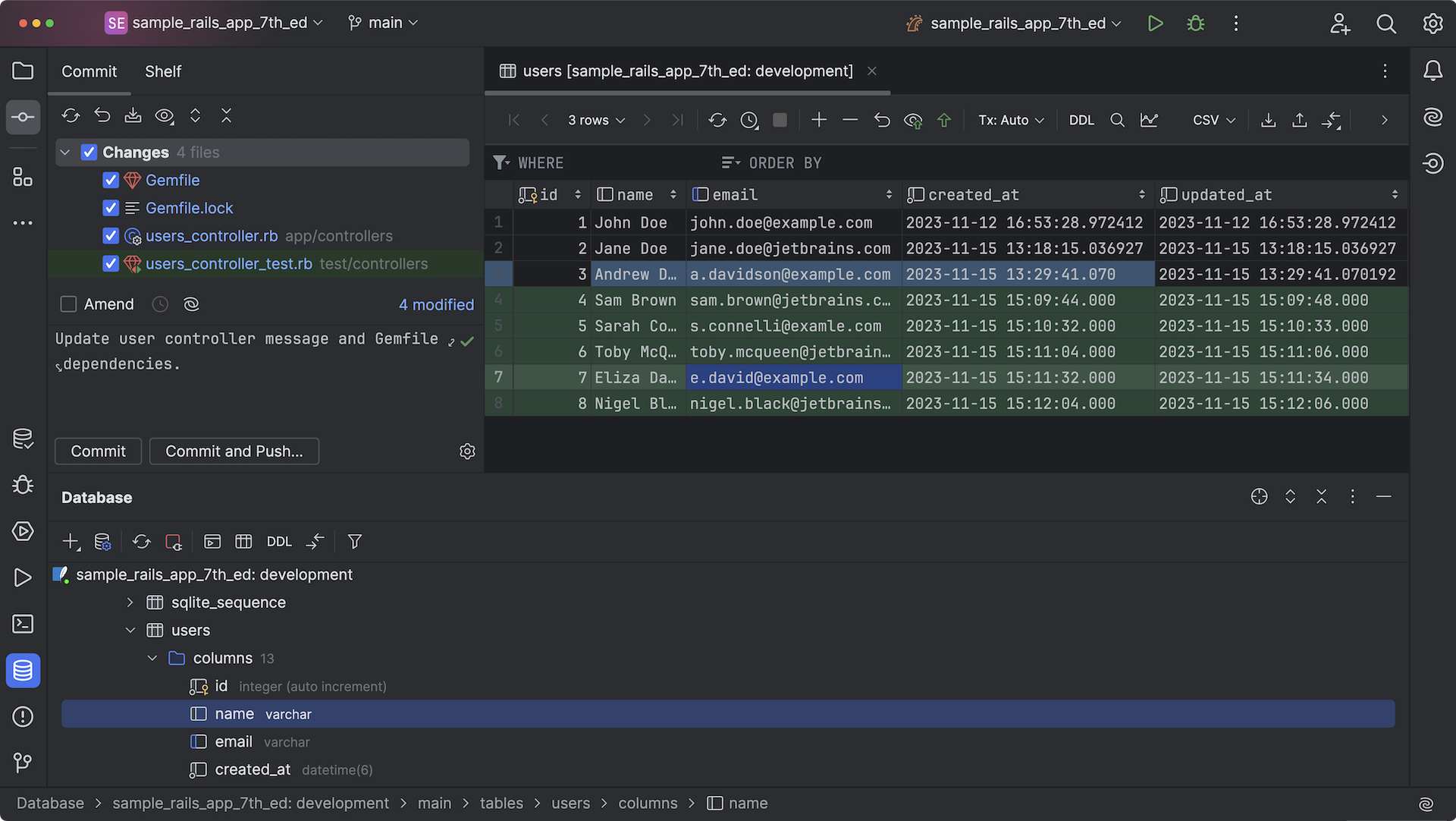Click the Rollback changes icon in commit toolbar
This screenshot has height=821, width=1456.
pyautogui.click(x=102, y=115)
